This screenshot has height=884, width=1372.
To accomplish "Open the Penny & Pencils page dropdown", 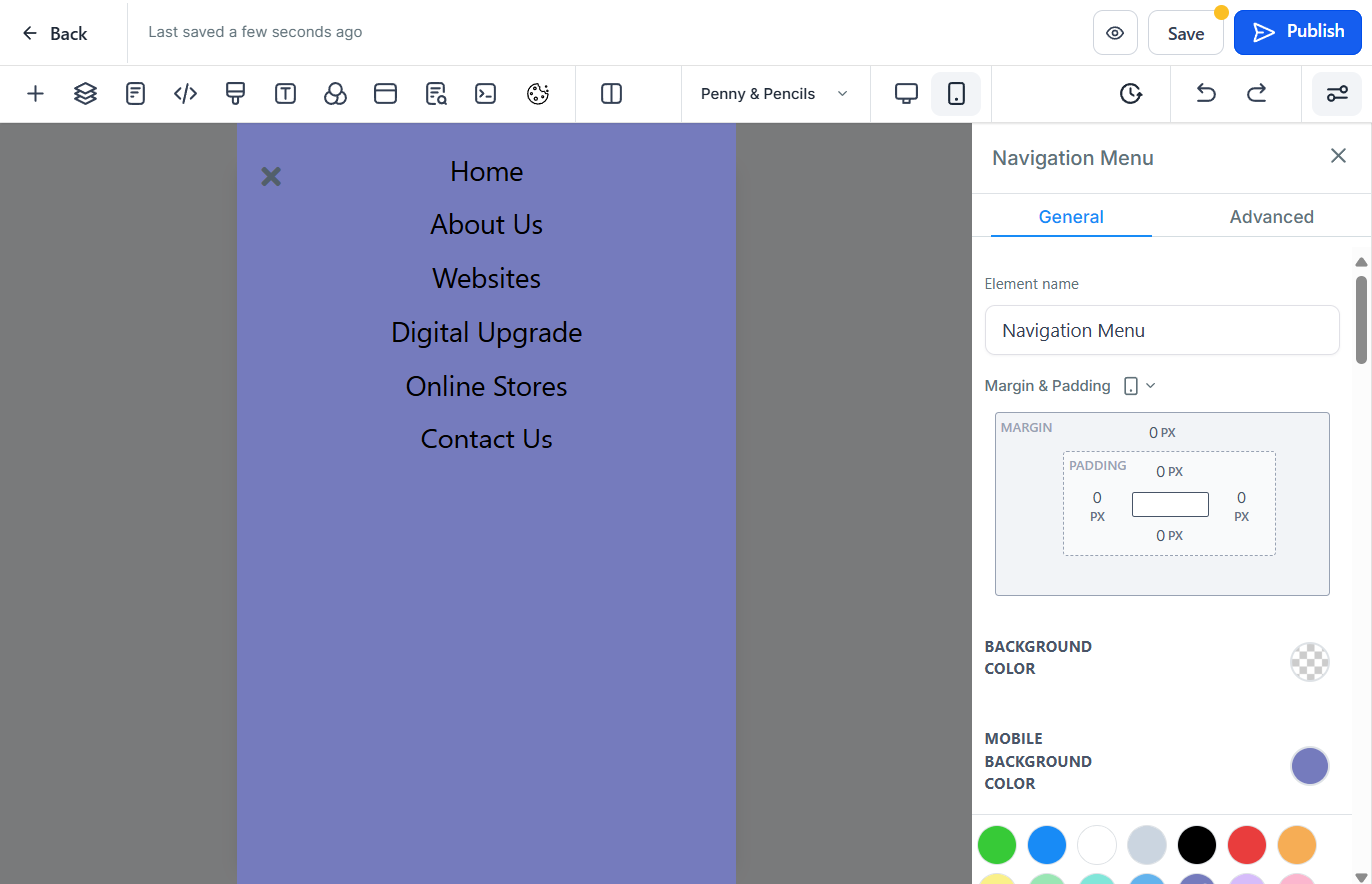I will tap(775, 94).
